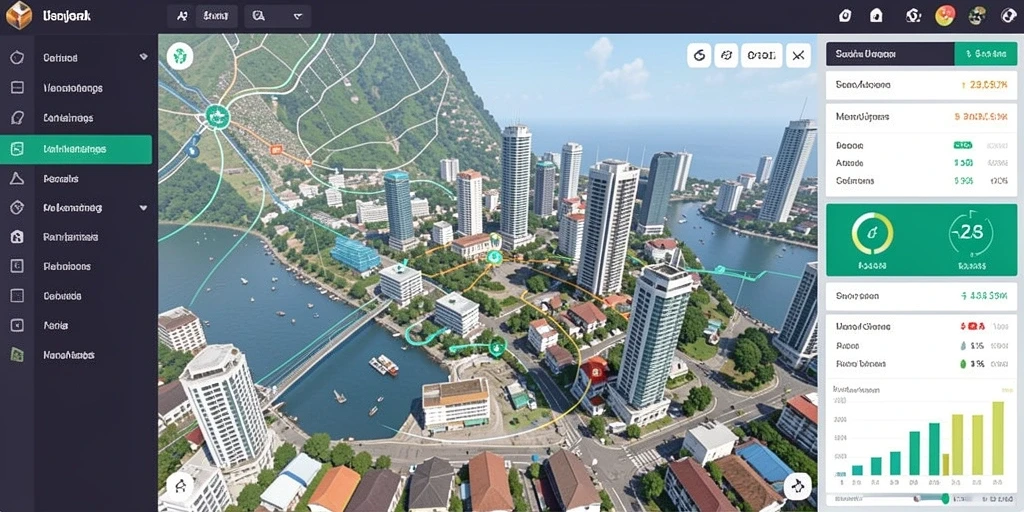The width and height of the screenshot is (1024, 512).
Task: Expand the sixth sidebar item with its dropdown arrow
Action: (144, 208)
